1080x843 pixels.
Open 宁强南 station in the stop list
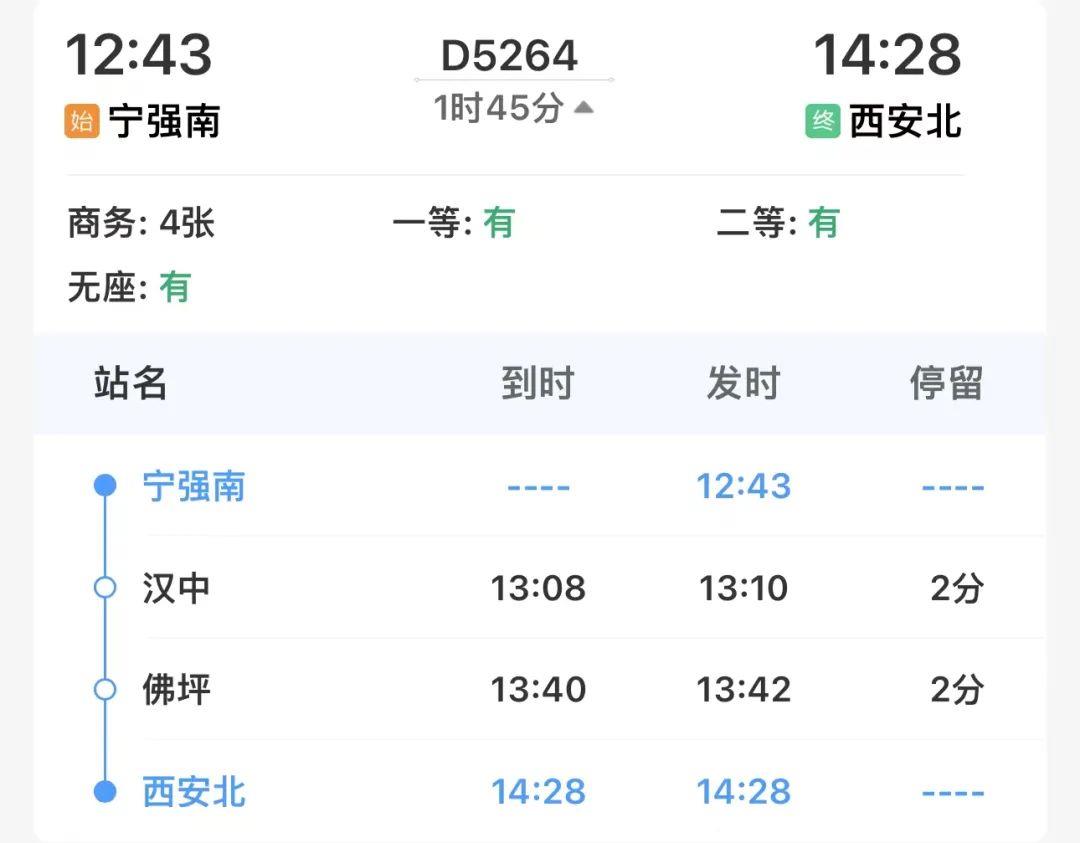tap(194, 487)
